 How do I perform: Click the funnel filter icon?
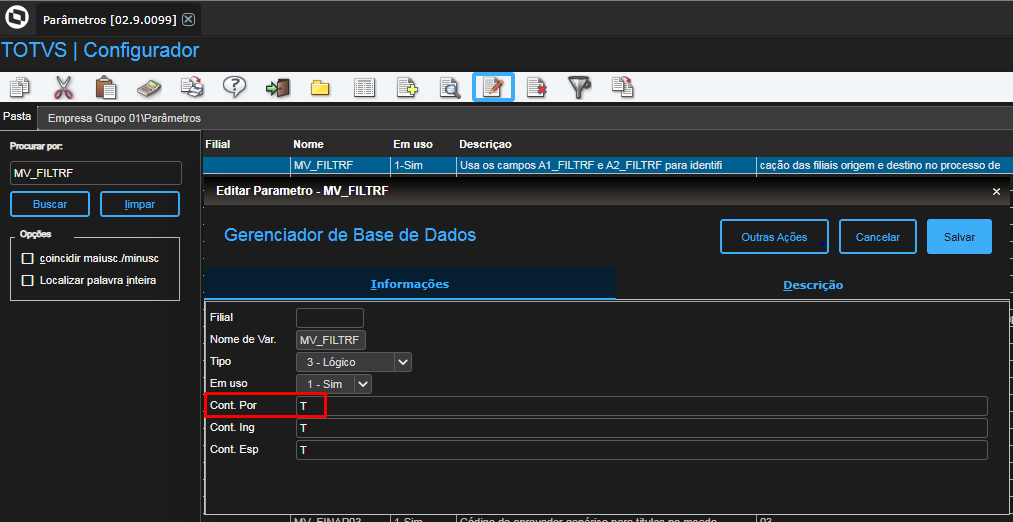pyautogui.click(x=580, y=87)
